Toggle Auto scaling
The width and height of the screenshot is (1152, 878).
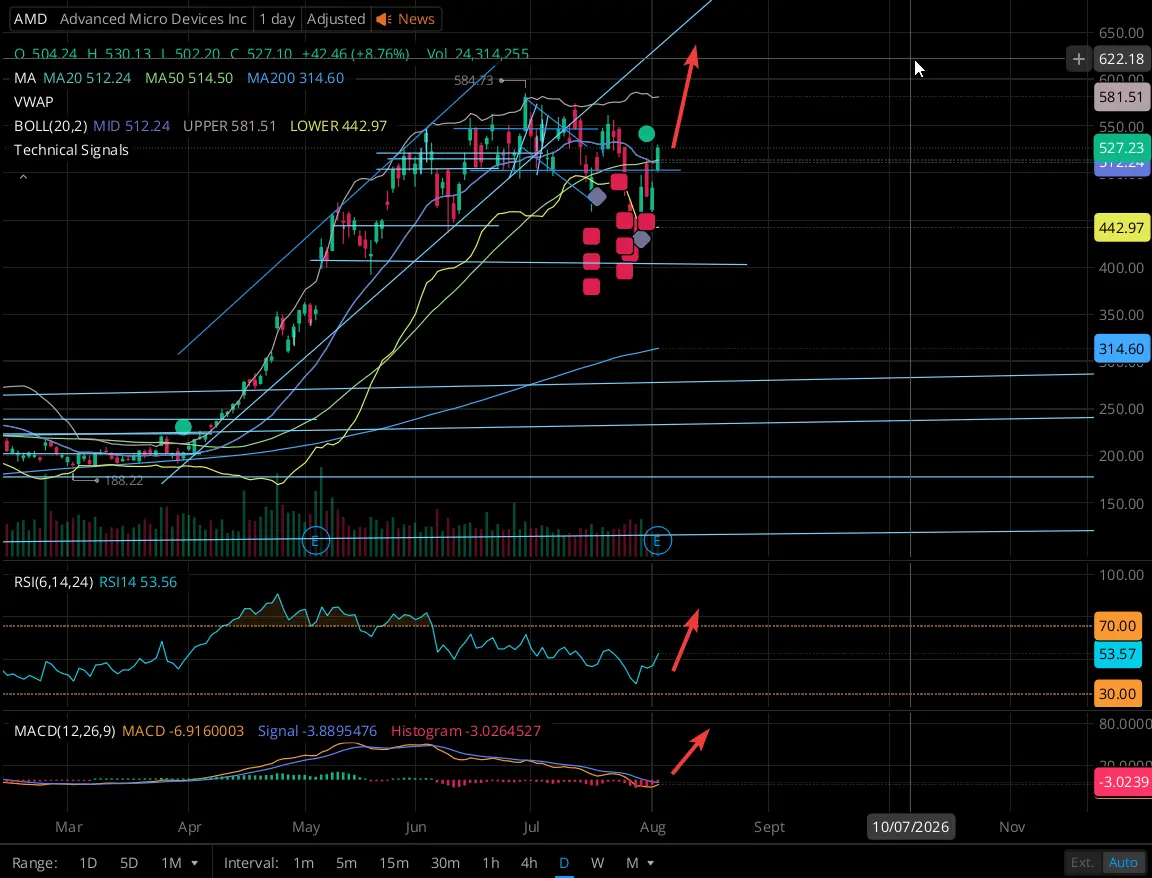point(1123,863)
